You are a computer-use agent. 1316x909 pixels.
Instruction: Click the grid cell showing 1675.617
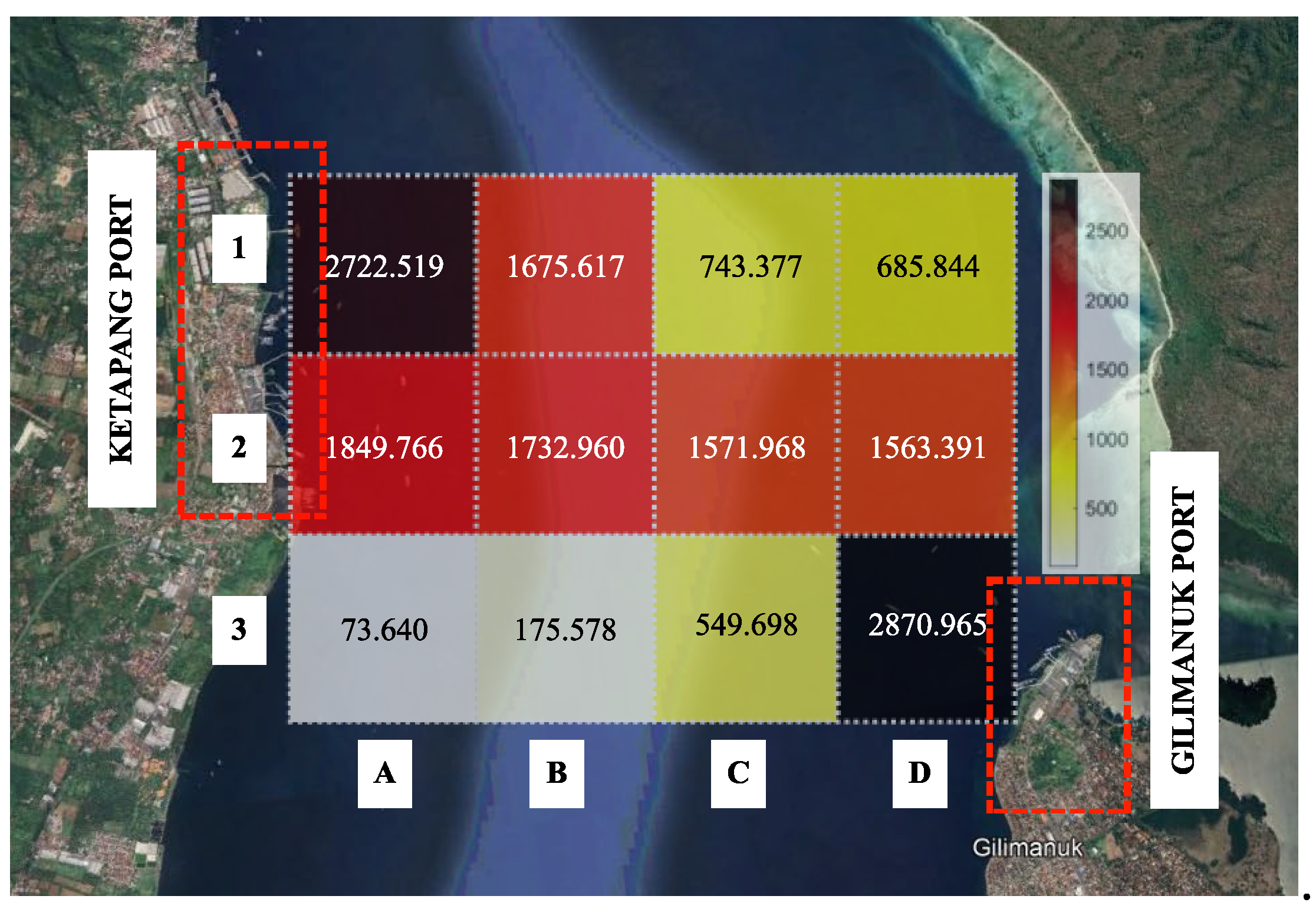click(565, 265)
